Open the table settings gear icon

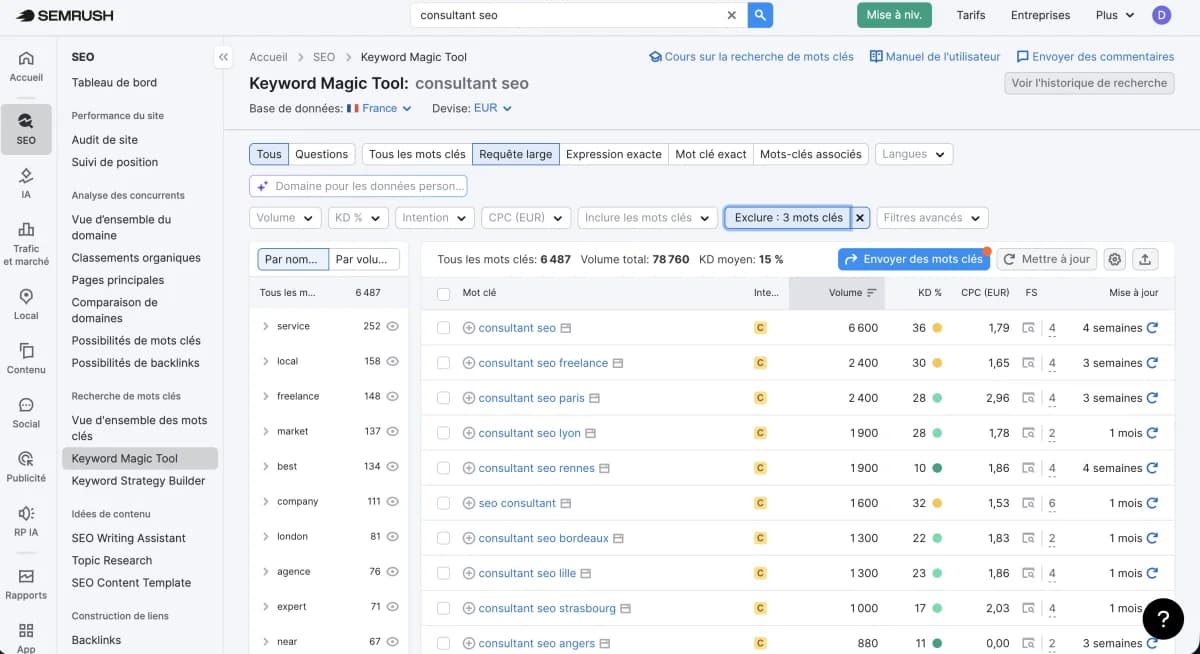coord(1114,259)
